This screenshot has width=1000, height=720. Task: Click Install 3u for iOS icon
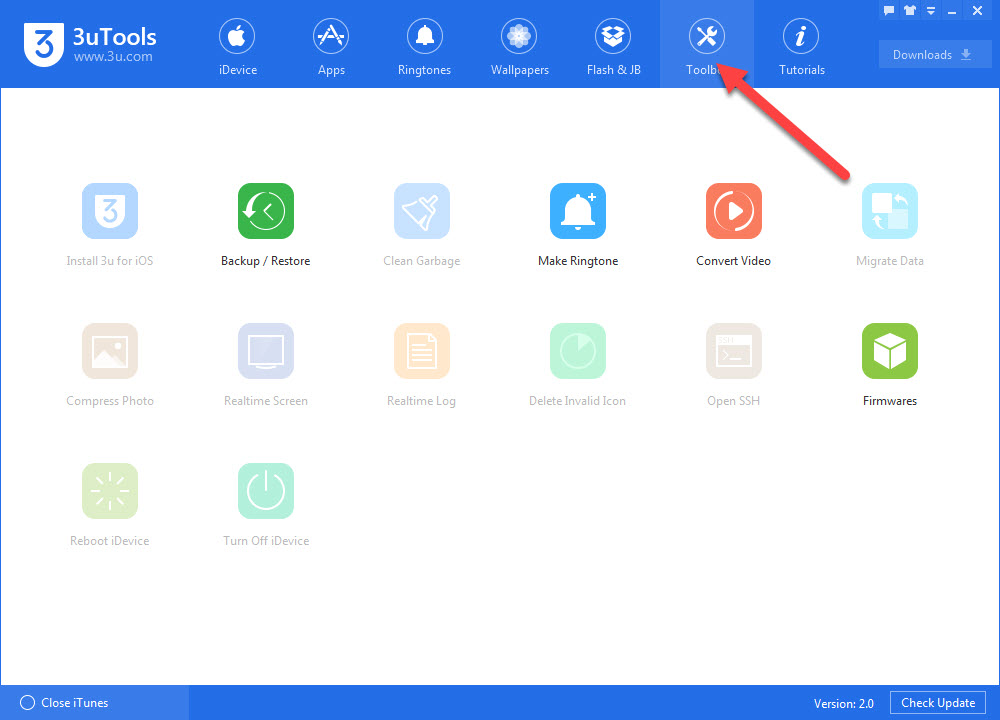click(x=110, y=211)
